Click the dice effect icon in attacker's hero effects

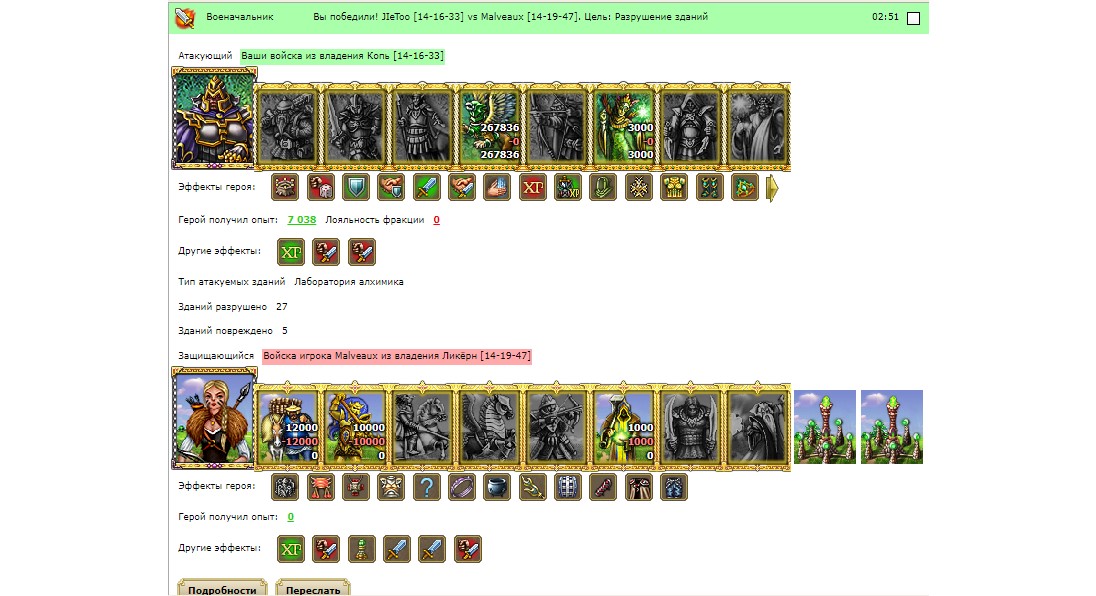[320, 187]
